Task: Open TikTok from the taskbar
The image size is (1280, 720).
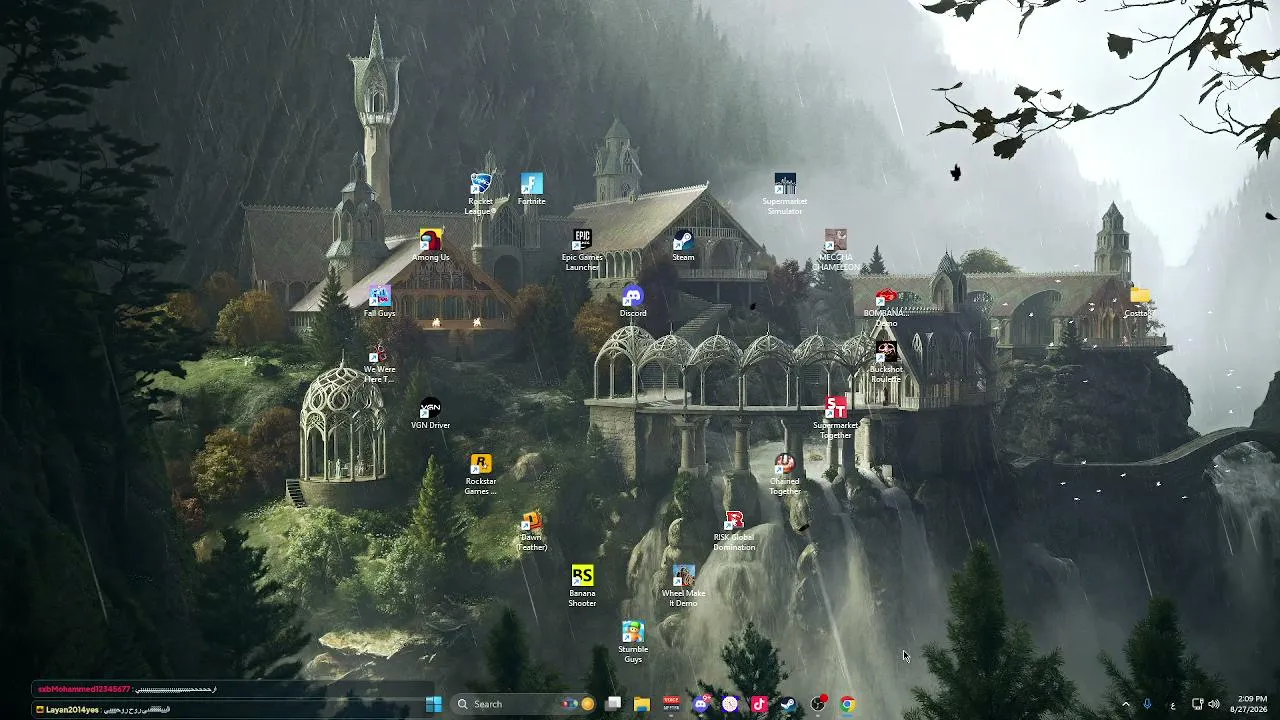Action: (759, 704)
